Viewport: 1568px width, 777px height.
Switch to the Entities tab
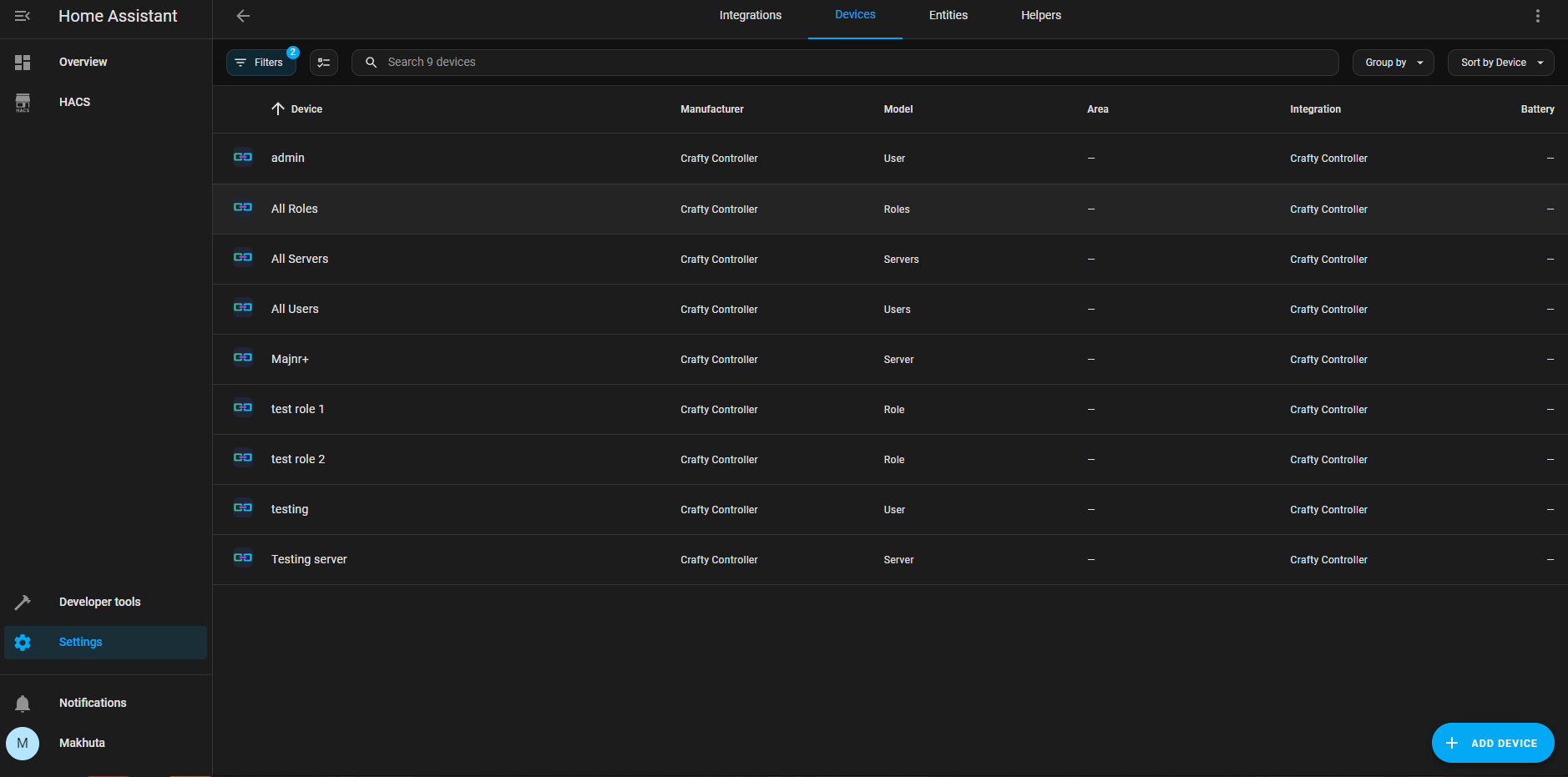pos(948,16)
